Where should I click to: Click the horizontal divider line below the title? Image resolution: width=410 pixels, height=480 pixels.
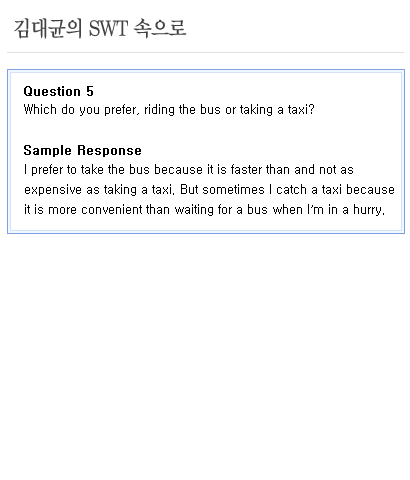205,52
